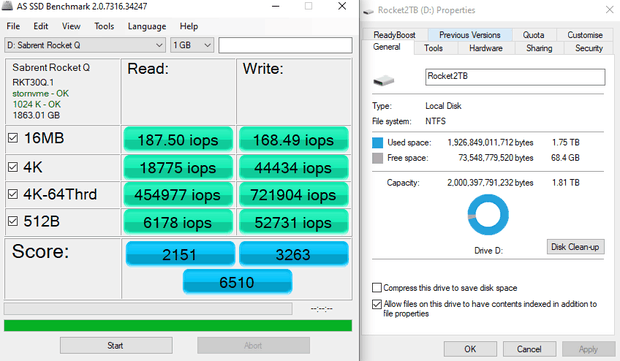This screenshot has width=620, height=361.
Task: Open the File menu
Action: coord(13,26)
